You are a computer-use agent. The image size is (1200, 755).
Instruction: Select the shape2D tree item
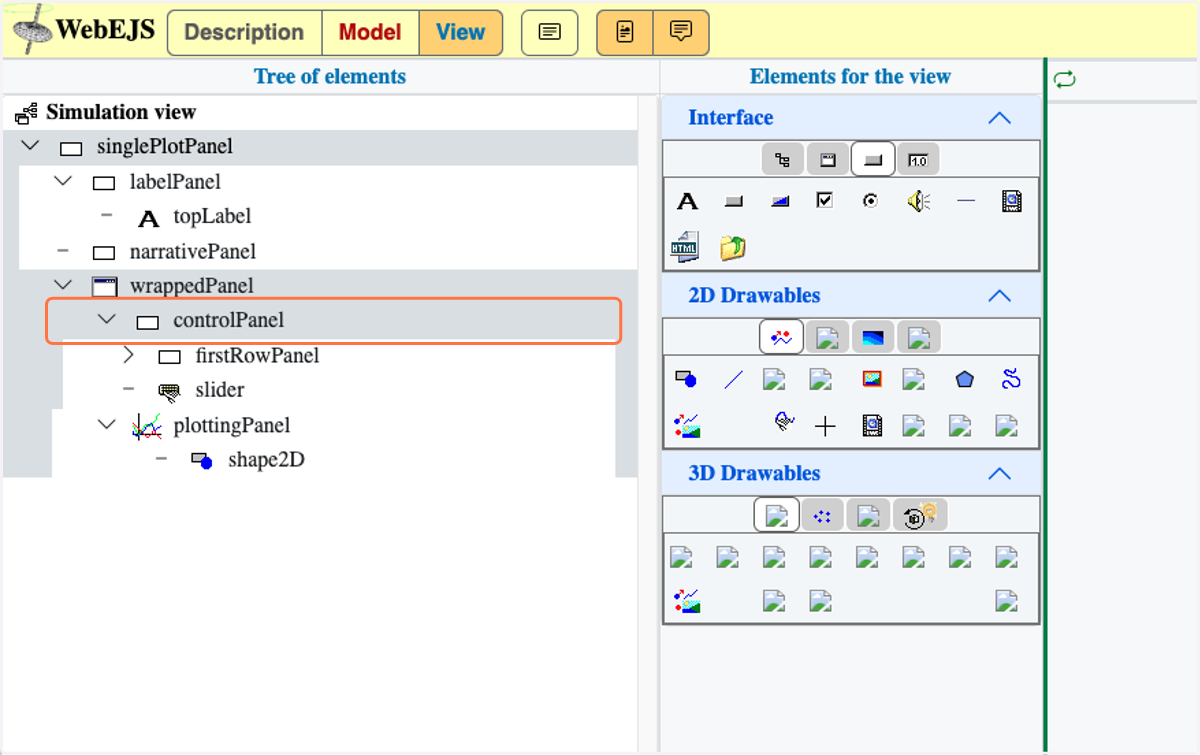point(266,460)
